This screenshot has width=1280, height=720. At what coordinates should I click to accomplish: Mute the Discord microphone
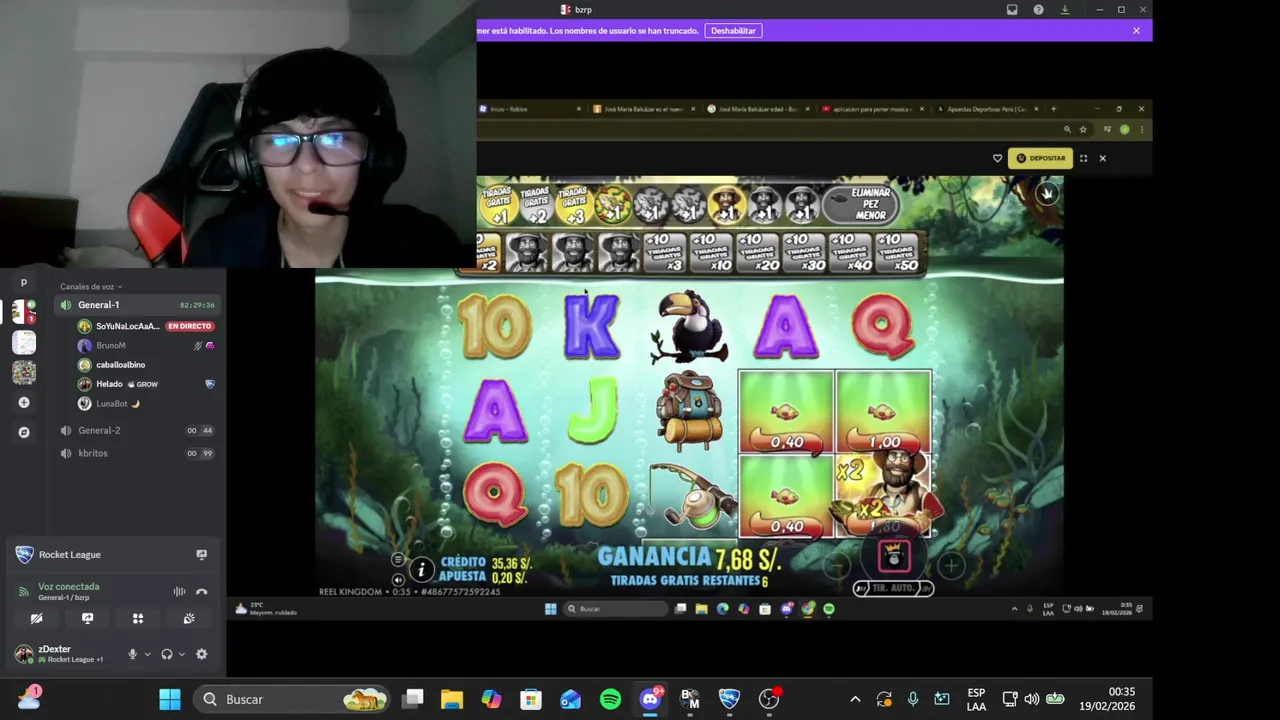click(x=132, y=654)
